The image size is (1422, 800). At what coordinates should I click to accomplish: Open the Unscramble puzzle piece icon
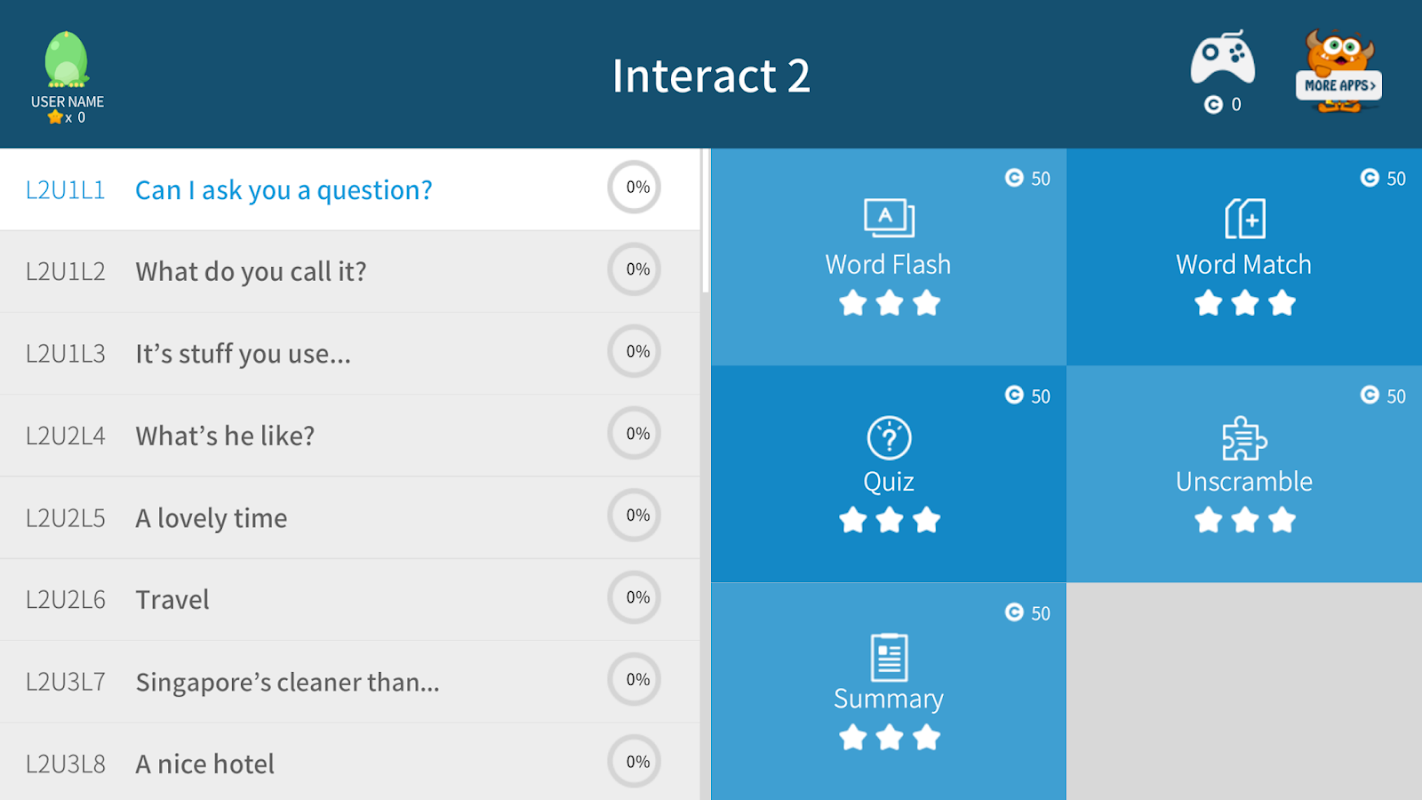point(1244,438)
